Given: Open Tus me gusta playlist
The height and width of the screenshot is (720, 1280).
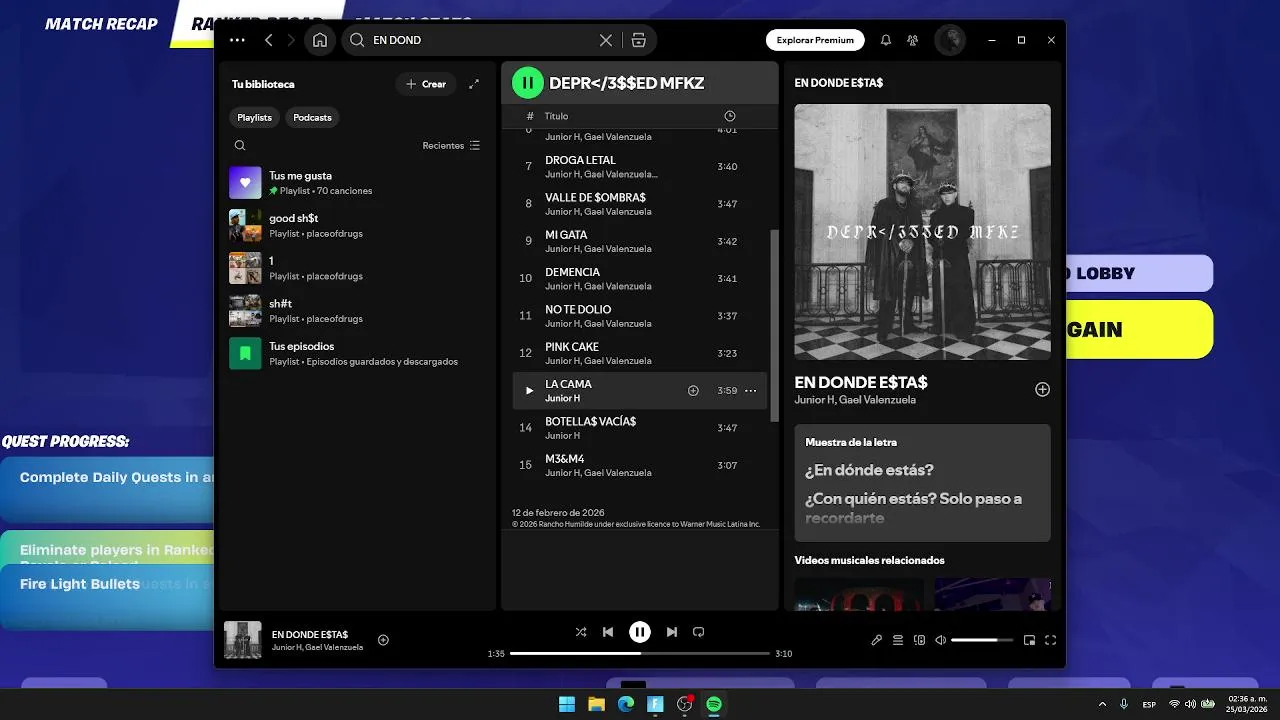Looking at the screenshot, I should [357, 183].
